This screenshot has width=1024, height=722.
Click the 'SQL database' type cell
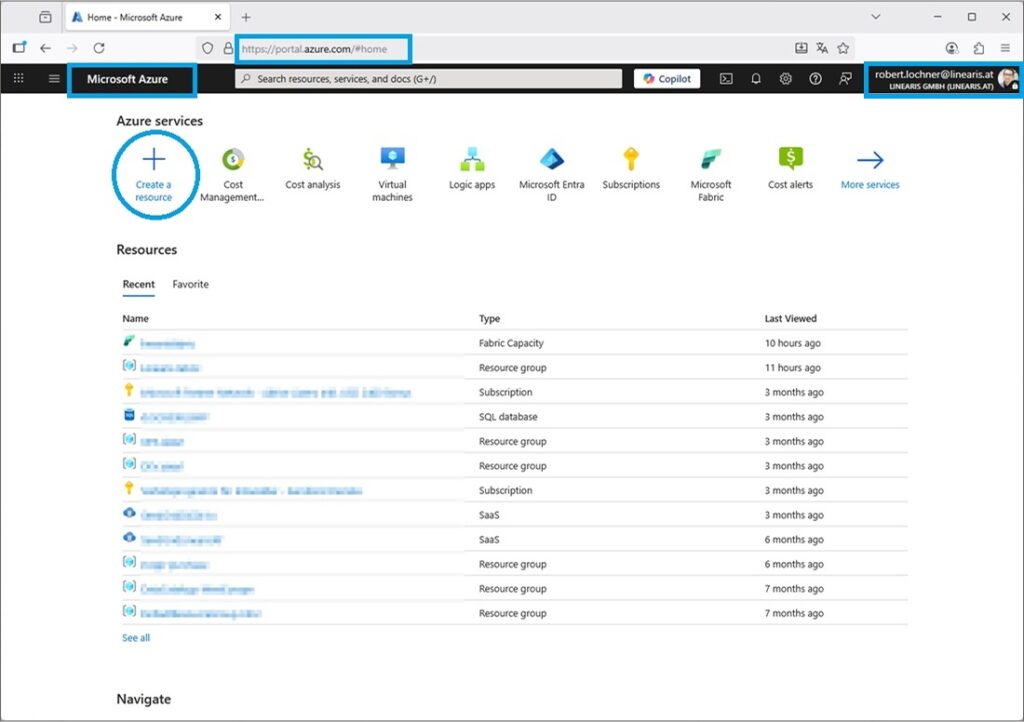click(508, 417)
